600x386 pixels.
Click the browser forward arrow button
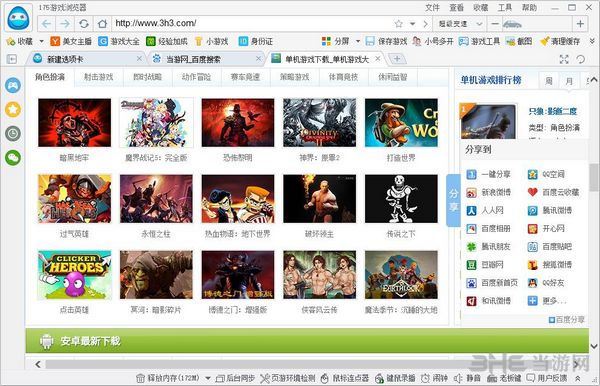click(65, 24)
